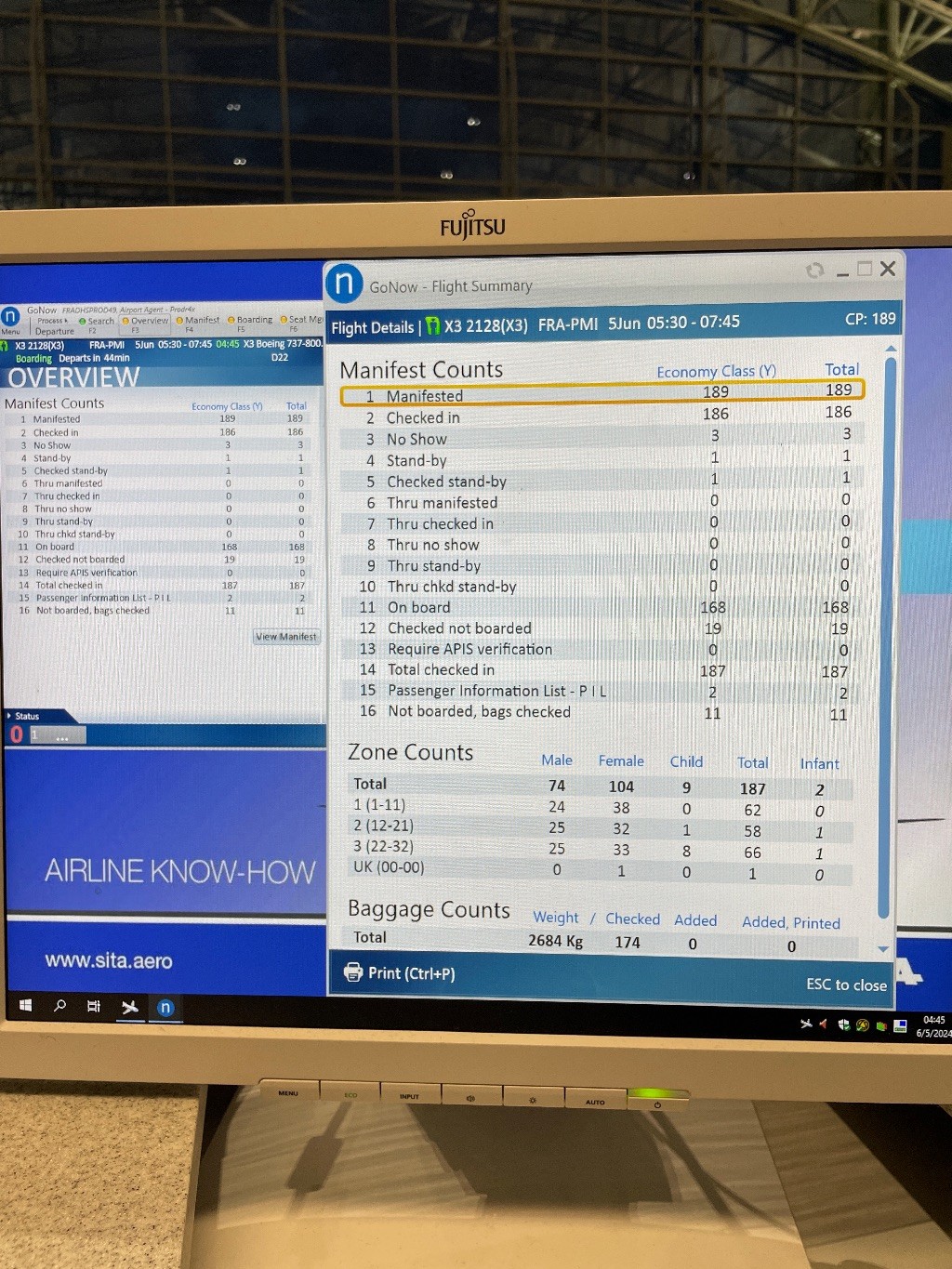Open Task View from the taskbar

click(94, 1006)
